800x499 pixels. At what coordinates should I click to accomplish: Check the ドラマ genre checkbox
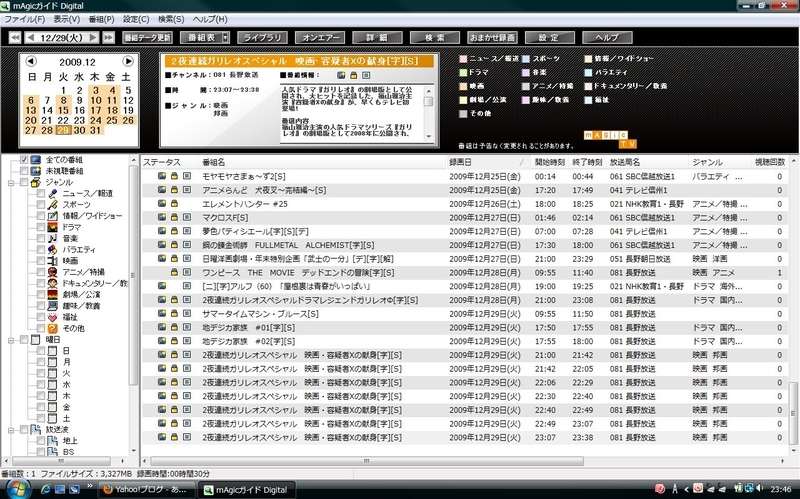pos(41,227)
